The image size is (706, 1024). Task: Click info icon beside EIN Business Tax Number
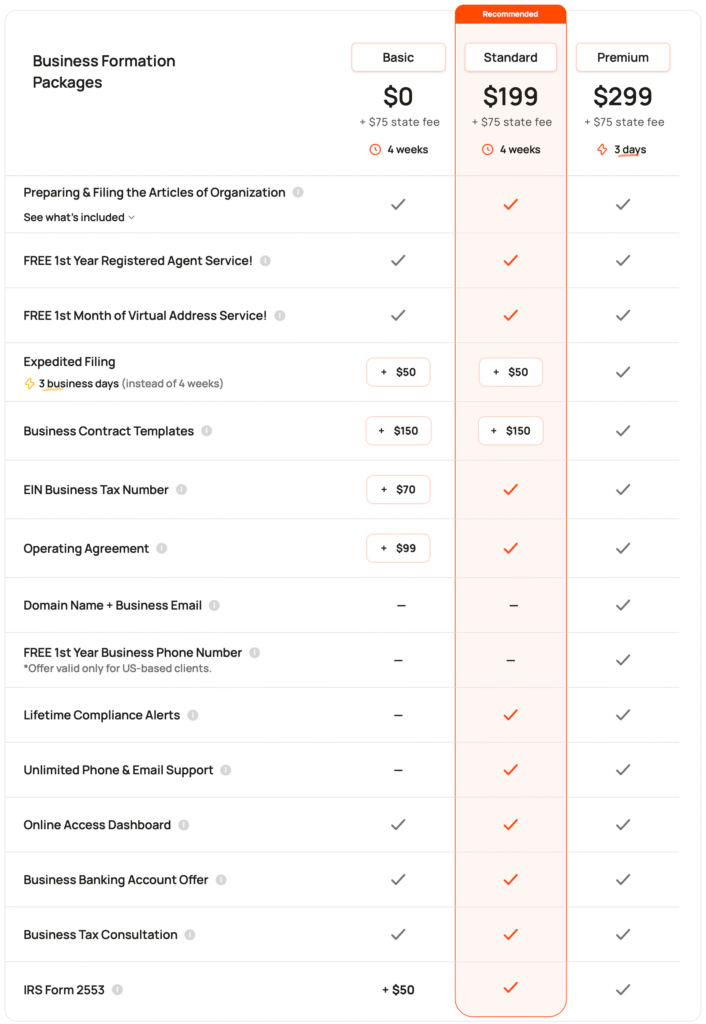tap(180, 490)
